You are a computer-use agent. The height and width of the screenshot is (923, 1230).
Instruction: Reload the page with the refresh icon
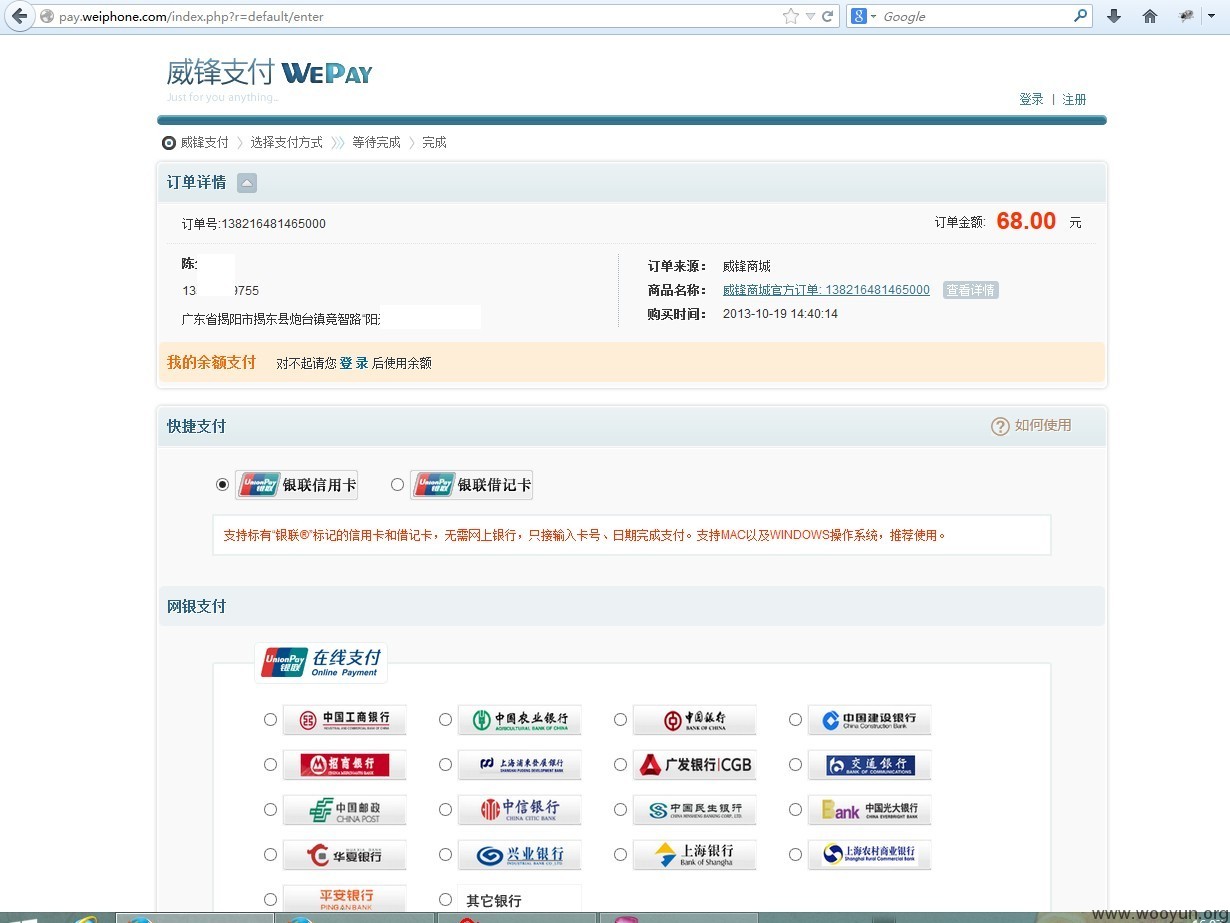click(x=828, y=16)
